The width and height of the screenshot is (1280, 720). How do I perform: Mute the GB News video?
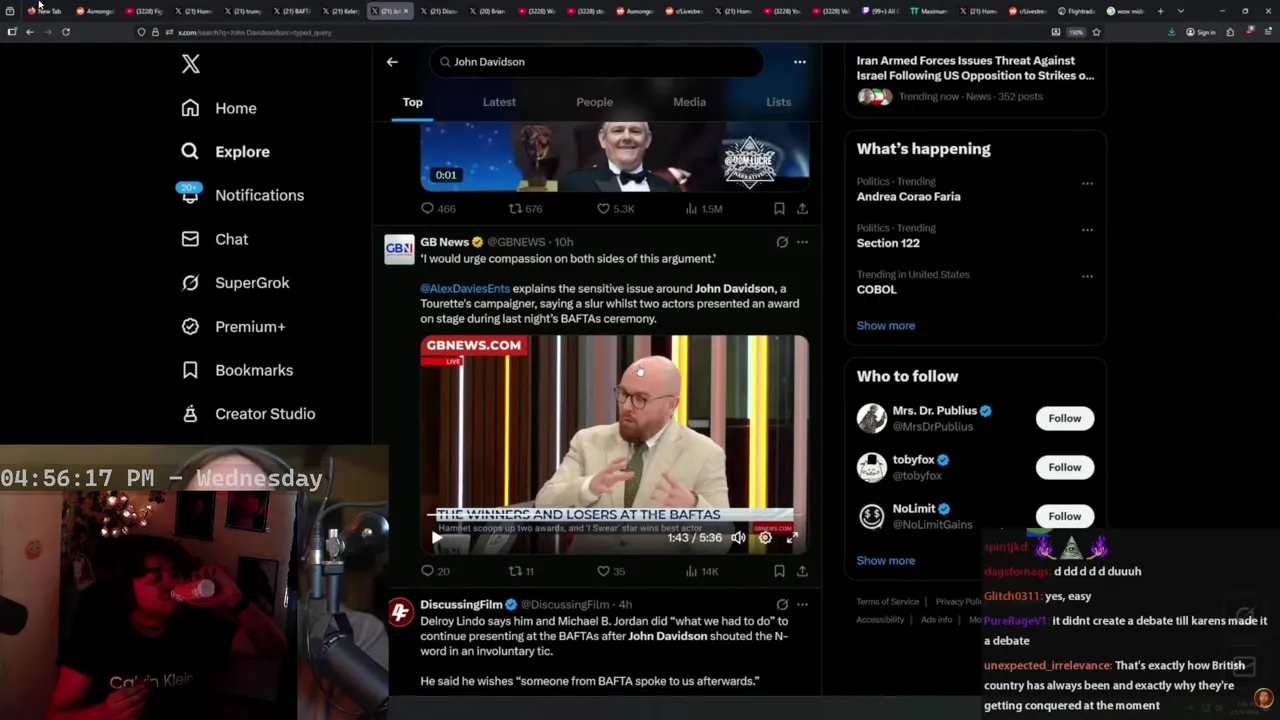pyautogui.click(x=738, y=538)
